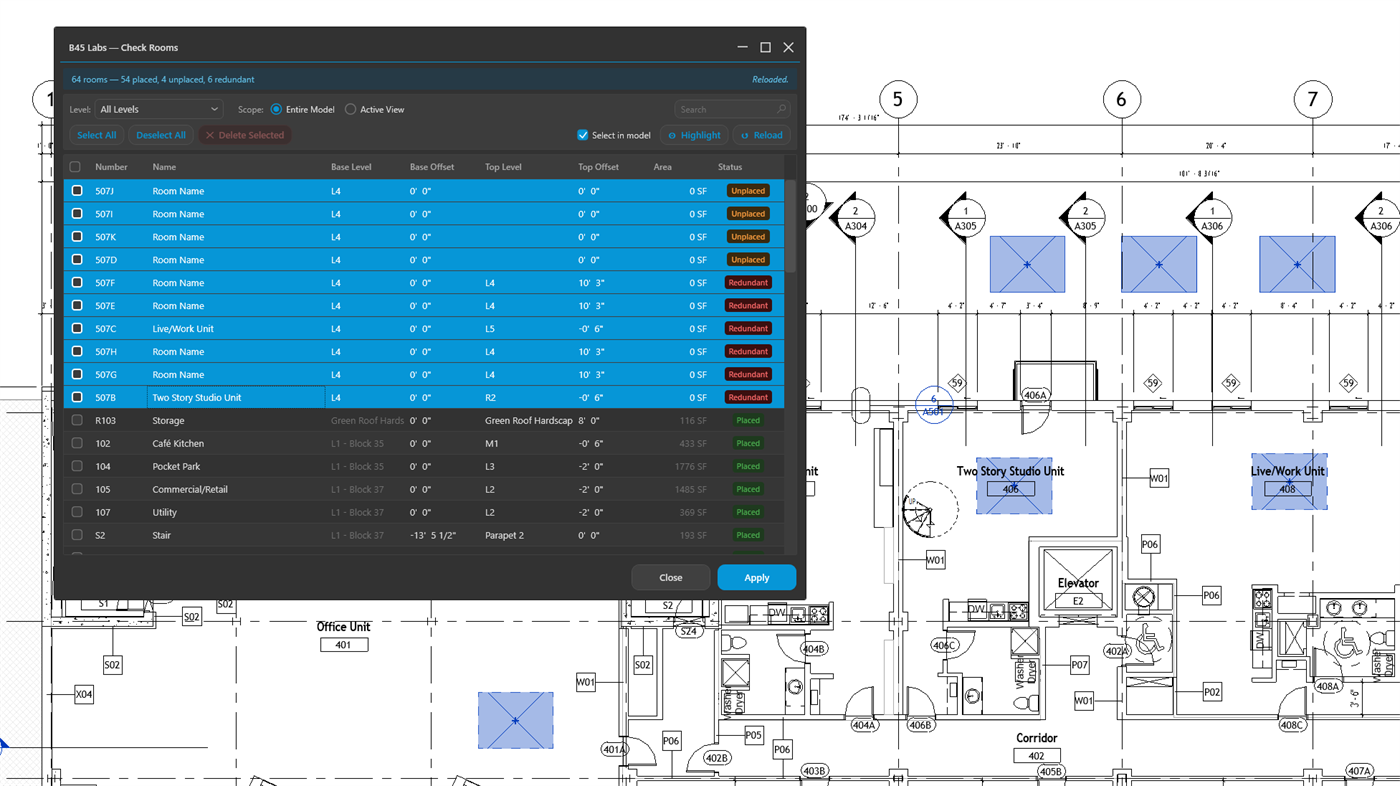Sort by the Number column header
Screen dimensions: 1400x786
pos(112,167)
